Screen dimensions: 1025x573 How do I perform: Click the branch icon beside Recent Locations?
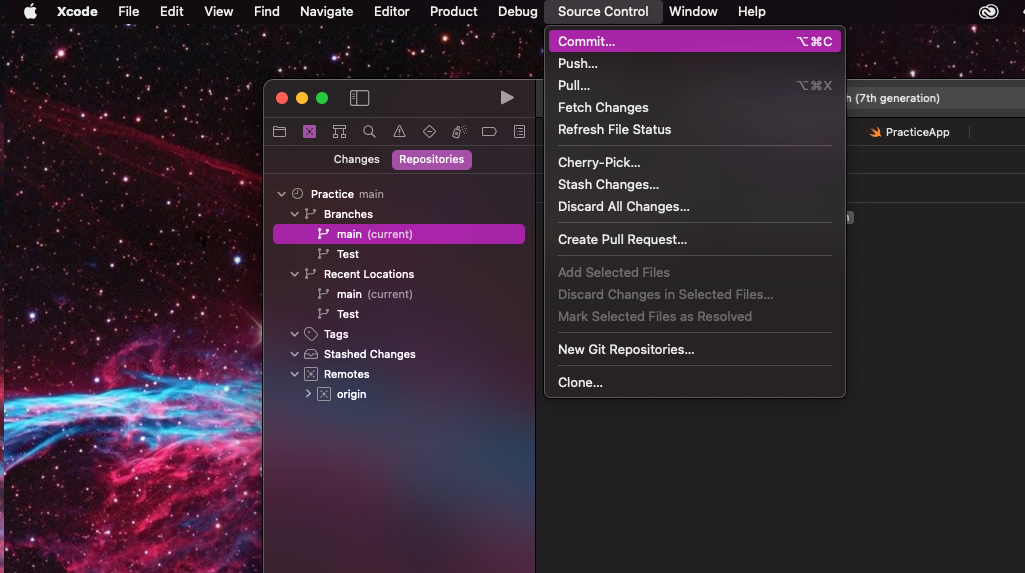pyautogui.click(x=311, y=274)
